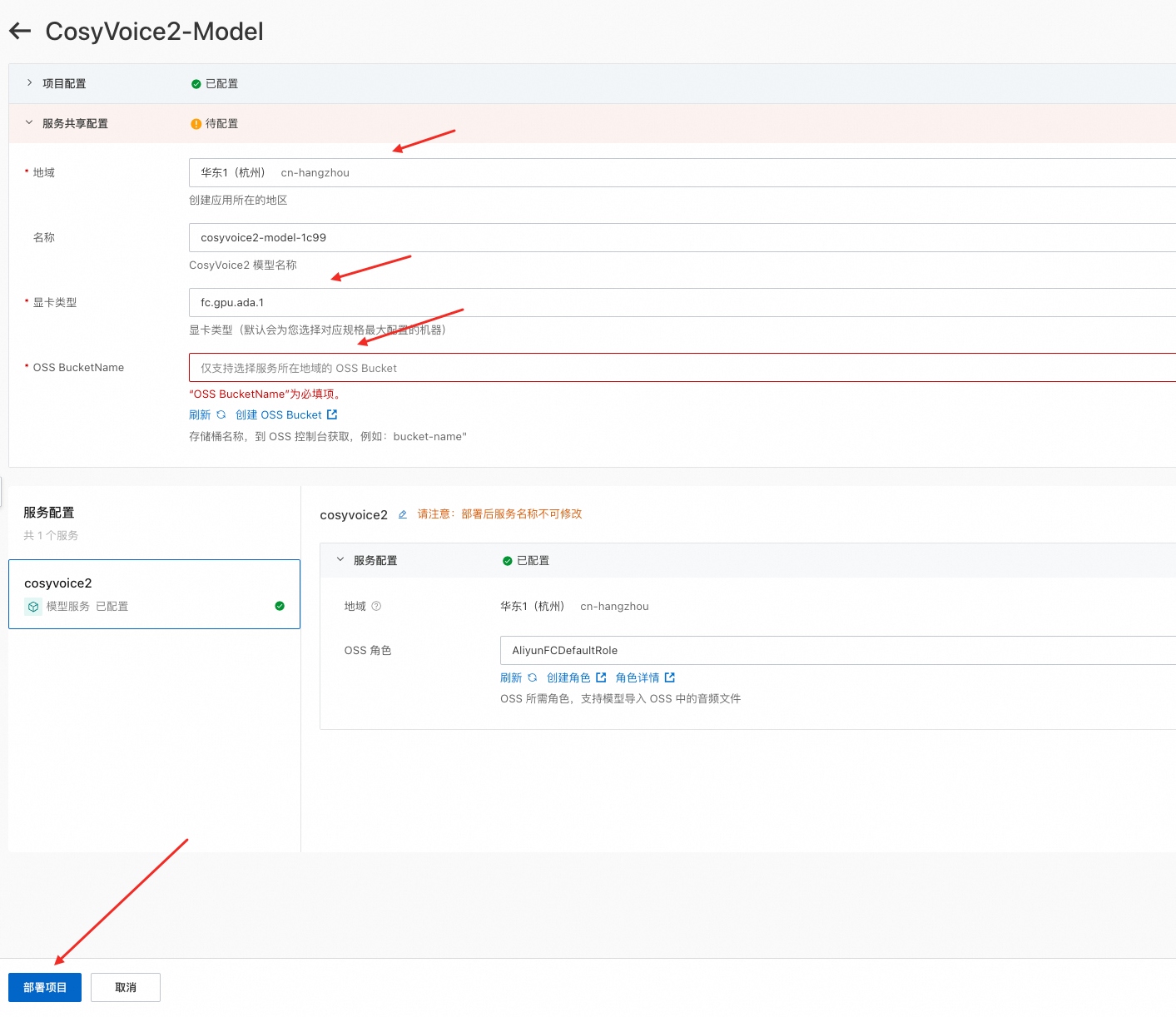Click the 共 1 个服务 count text
1176x1017 pixels.
(51, 536)
